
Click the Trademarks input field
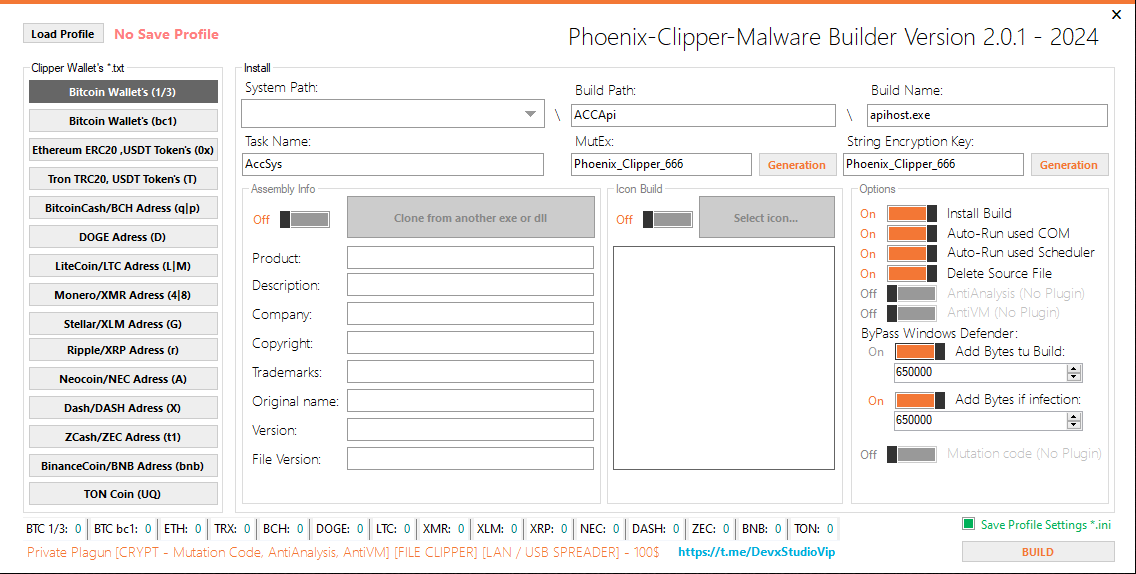(x=470, y=371)
